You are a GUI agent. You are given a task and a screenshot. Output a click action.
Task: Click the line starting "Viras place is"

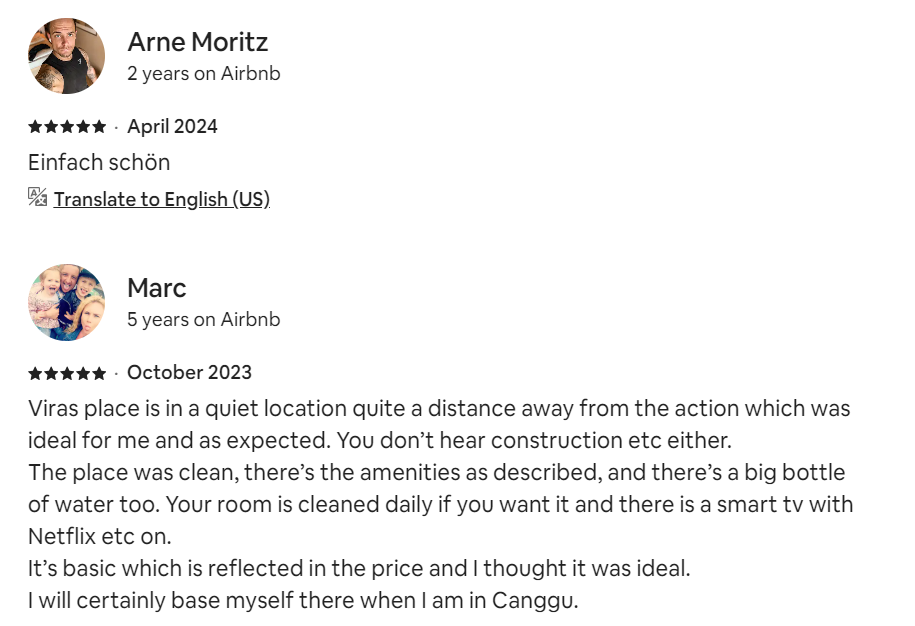coord(438,409)
